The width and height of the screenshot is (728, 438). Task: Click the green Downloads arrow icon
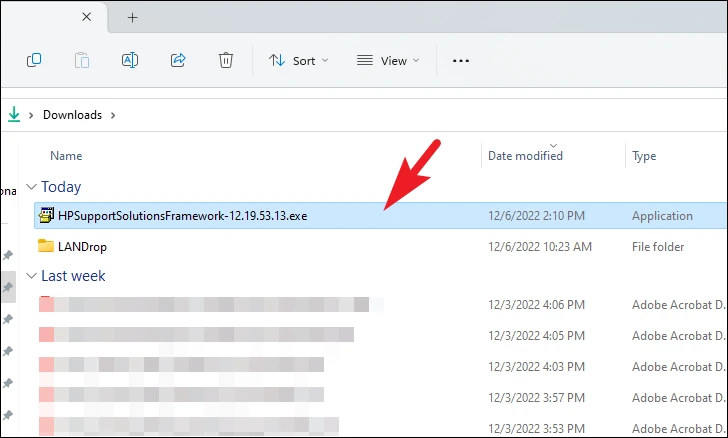[x=14, y=114]
